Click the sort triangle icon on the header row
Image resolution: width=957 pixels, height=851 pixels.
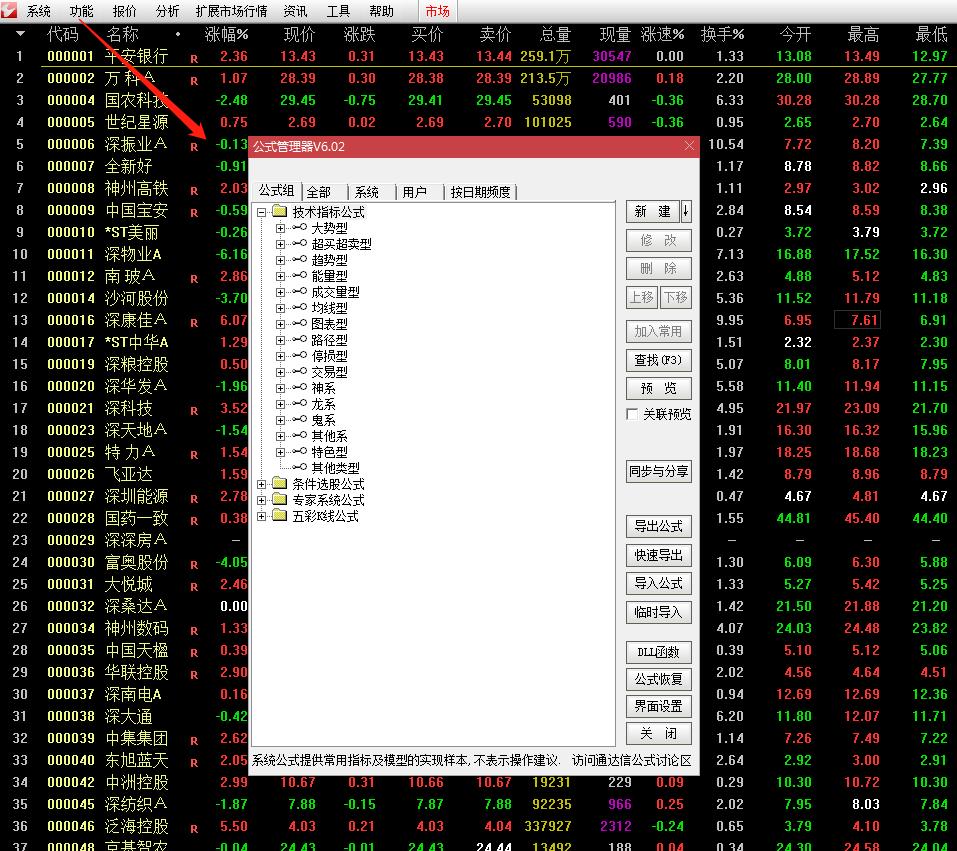point(20,33)
